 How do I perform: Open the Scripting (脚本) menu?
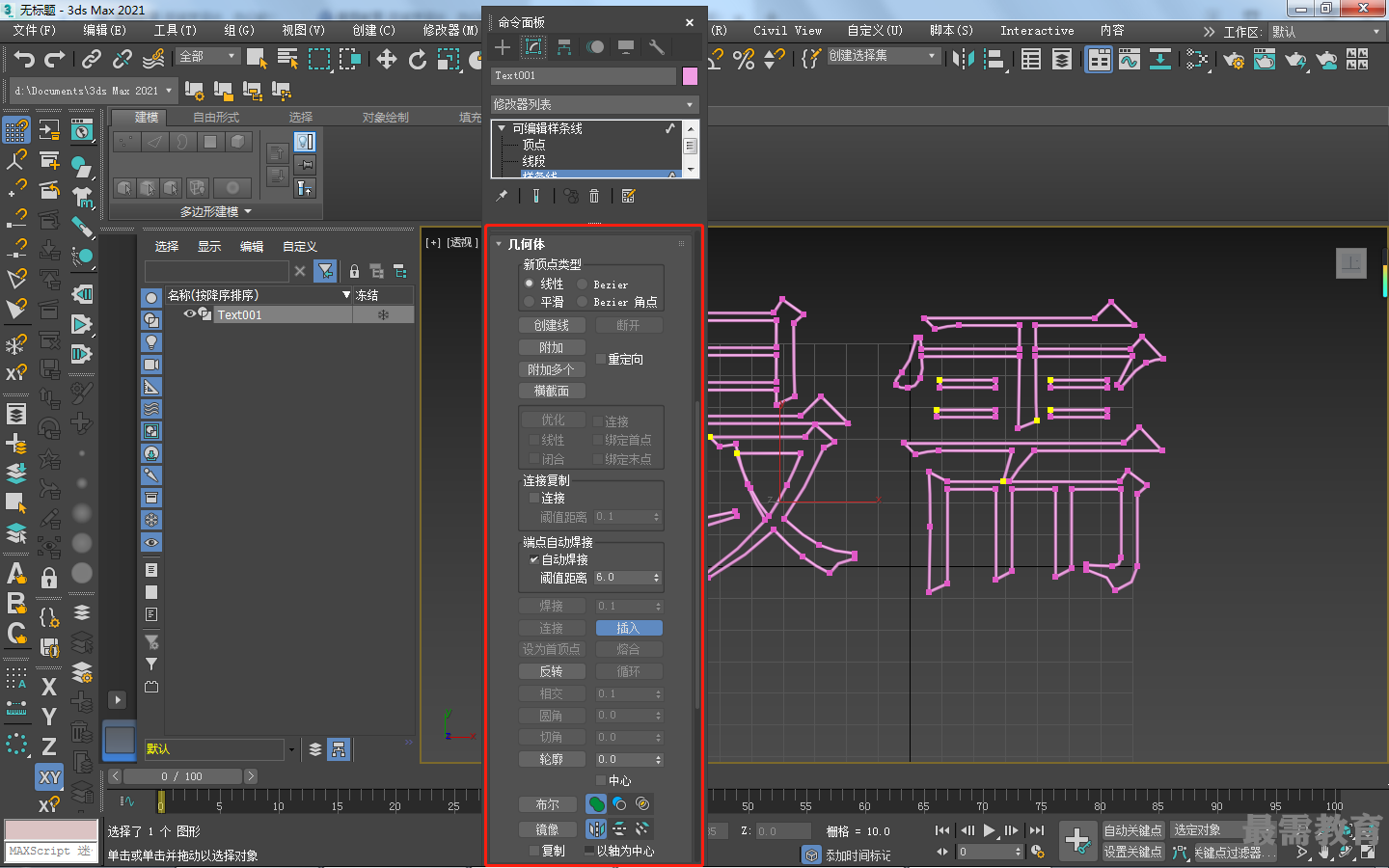pos(951,31)
